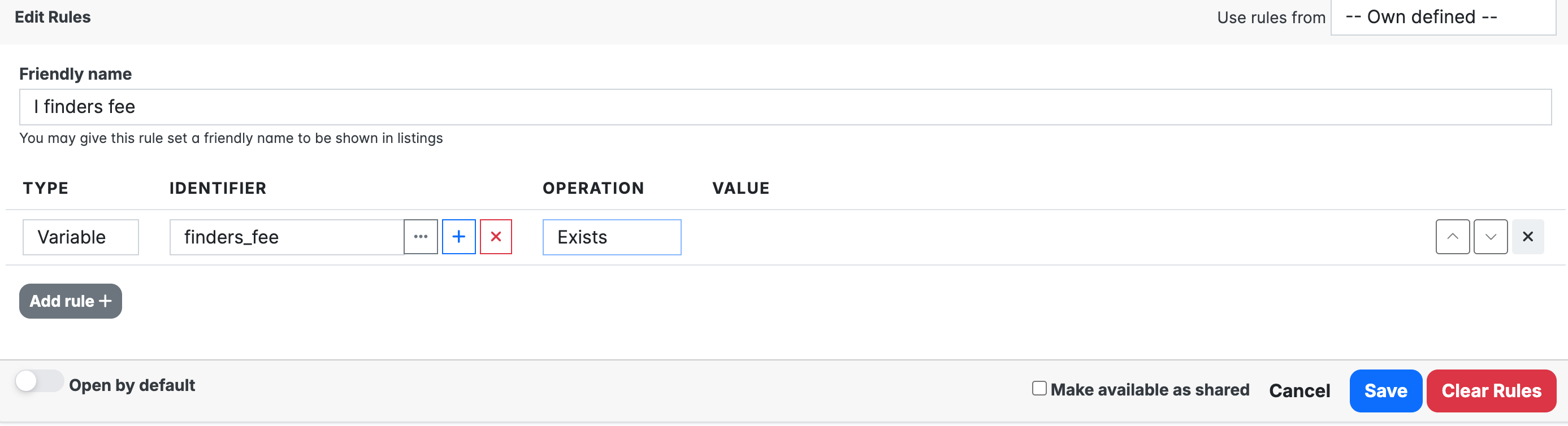Image resolution: width=1568 pixels, height=426 pixels.
Task: Cancel editing the rules
Action: coord(1299,391)
